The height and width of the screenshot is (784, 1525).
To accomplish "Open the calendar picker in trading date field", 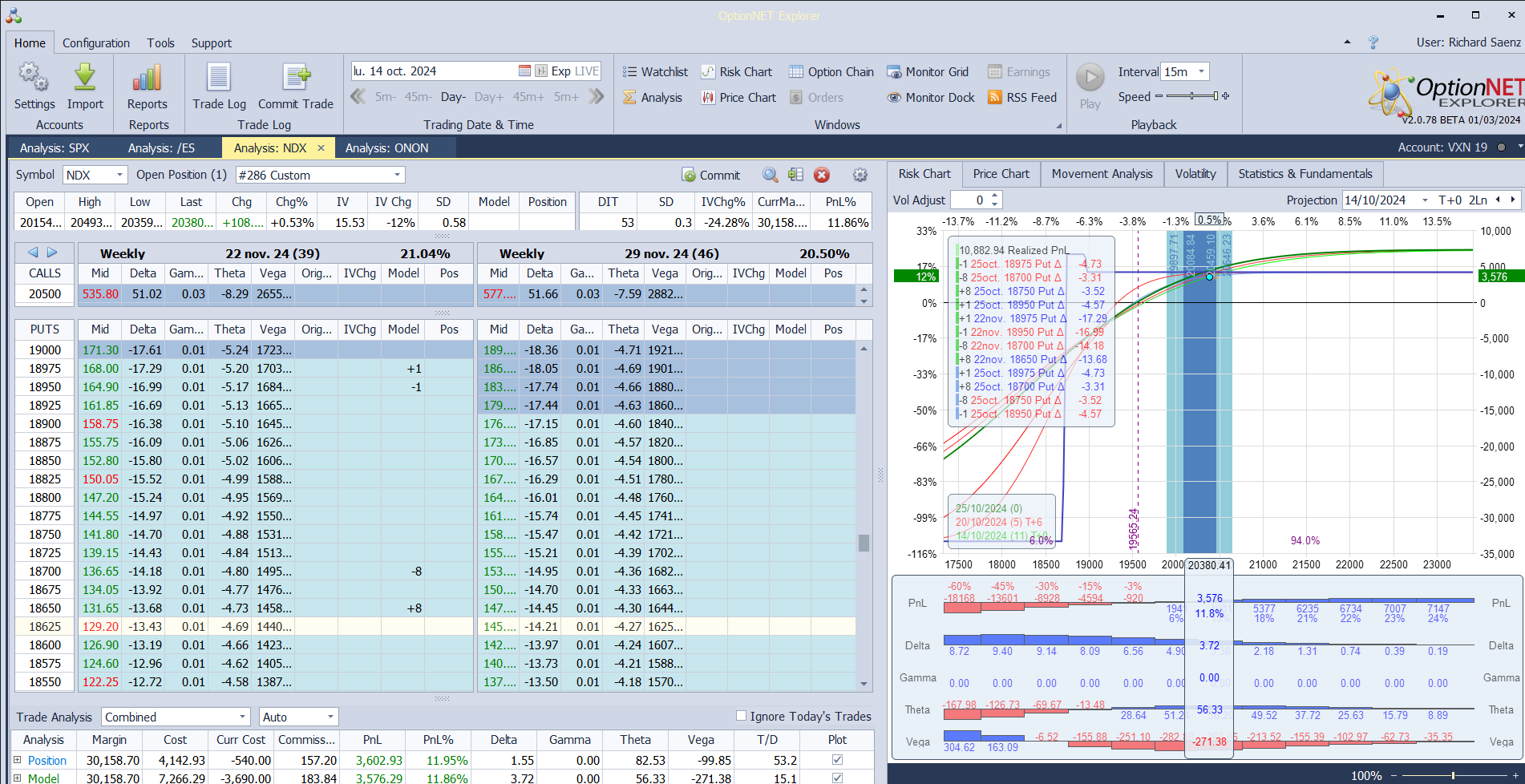I will pos(524,71).
